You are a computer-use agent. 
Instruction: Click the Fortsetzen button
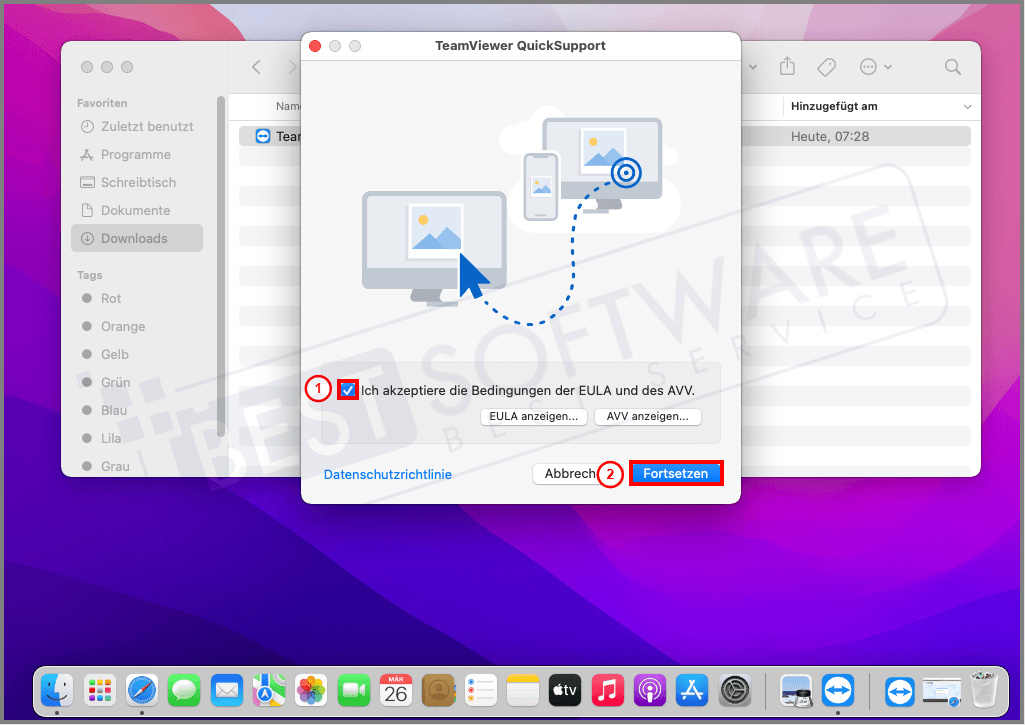click(676, 473)
